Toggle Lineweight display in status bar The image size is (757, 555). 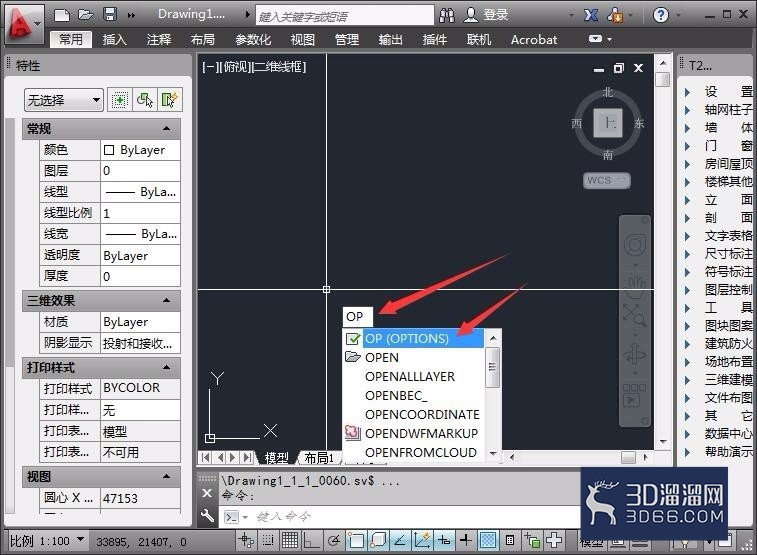coord(465,540)
